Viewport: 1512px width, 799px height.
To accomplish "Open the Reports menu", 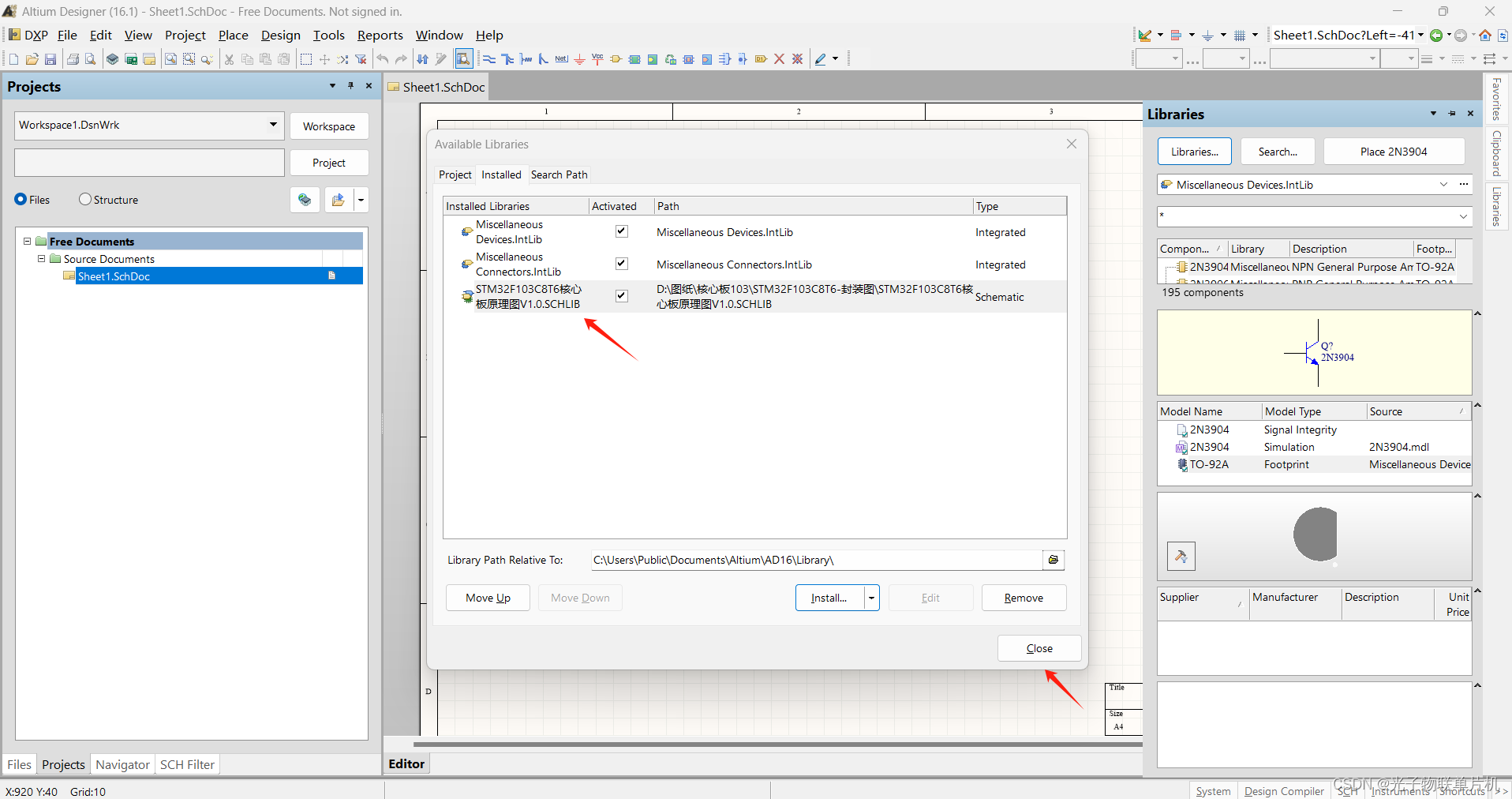I will click(x=380, y=36).
